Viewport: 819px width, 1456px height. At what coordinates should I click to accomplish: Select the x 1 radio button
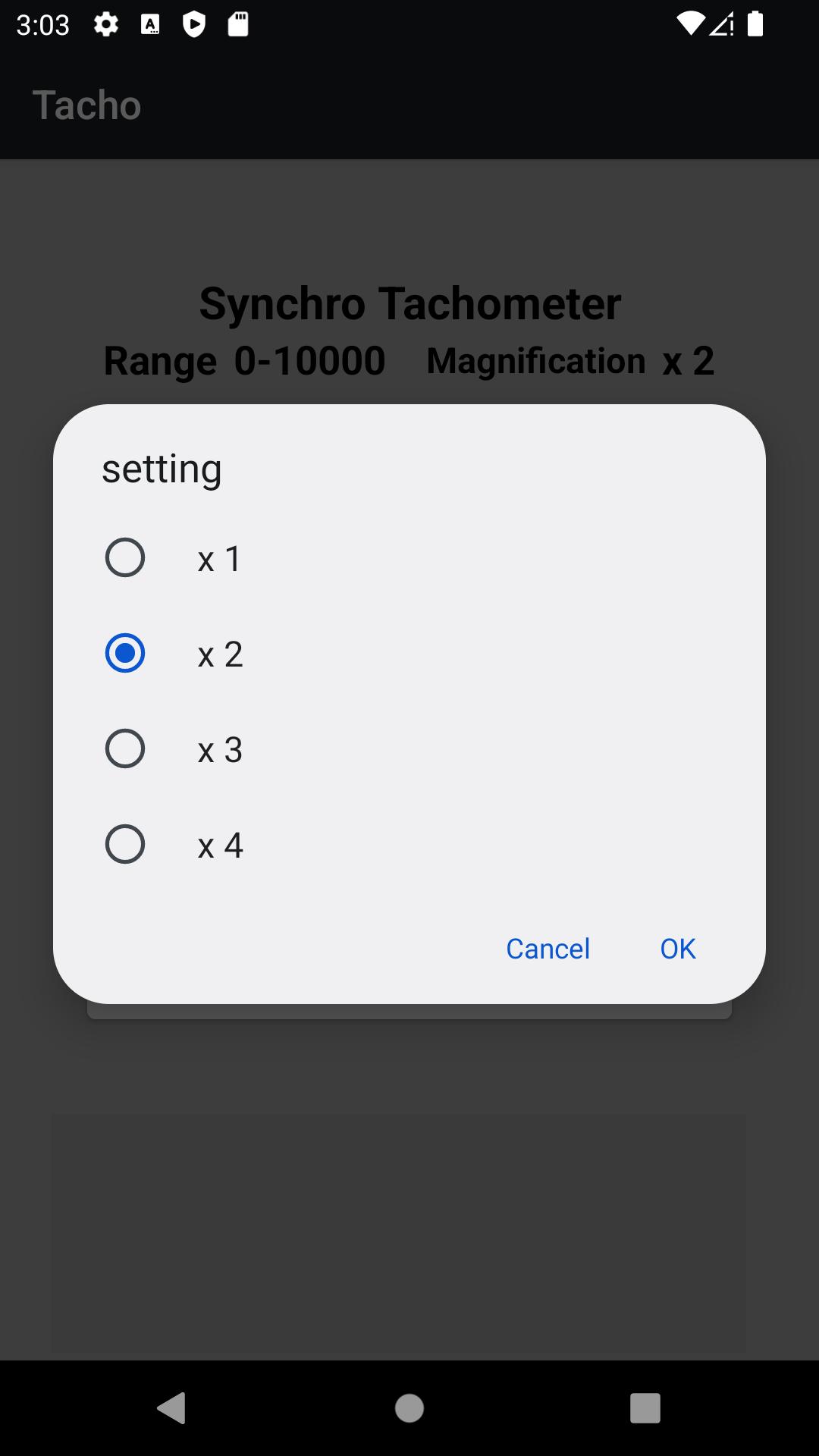[x=125, y=558]
